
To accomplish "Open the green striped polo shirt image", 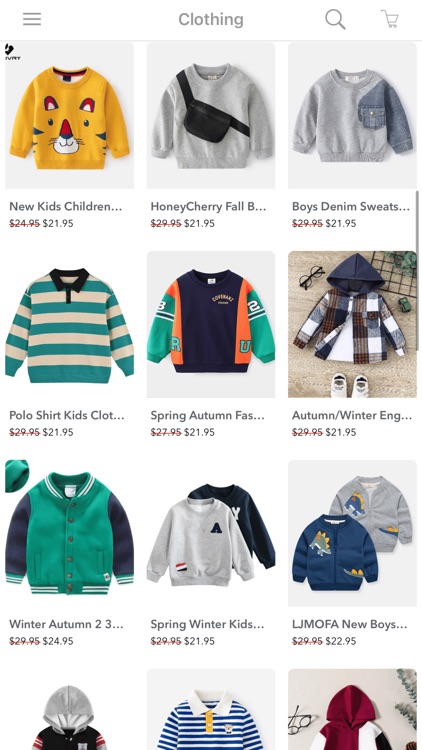I will click(69, 324).
